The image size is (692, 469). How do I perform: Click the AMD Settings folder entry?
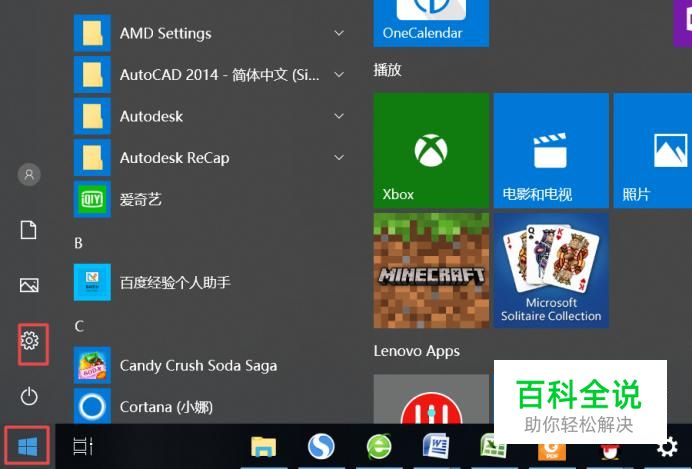pyautogui.click(x=210, y=33)
